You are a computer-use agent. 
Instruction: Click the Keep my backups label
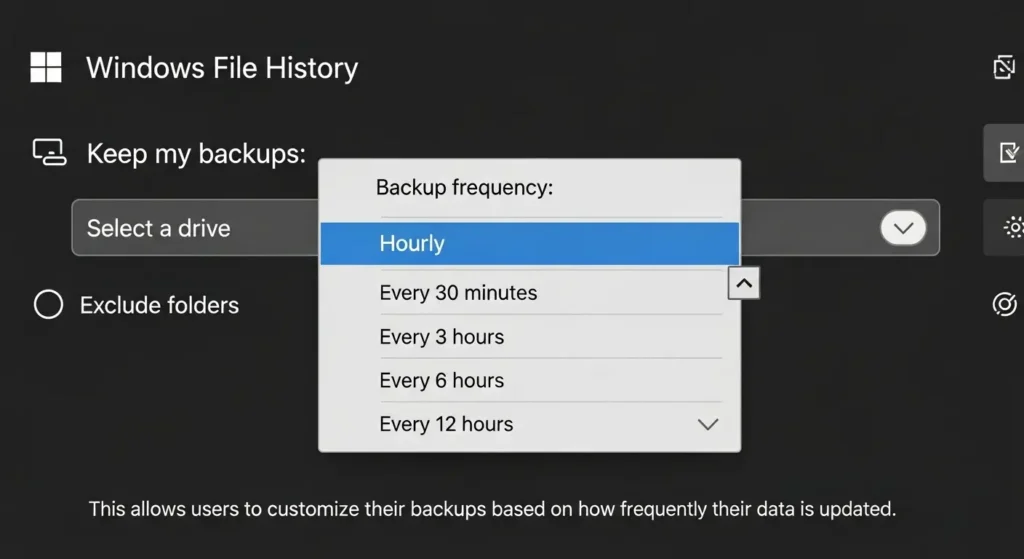(x=196, y=154)
